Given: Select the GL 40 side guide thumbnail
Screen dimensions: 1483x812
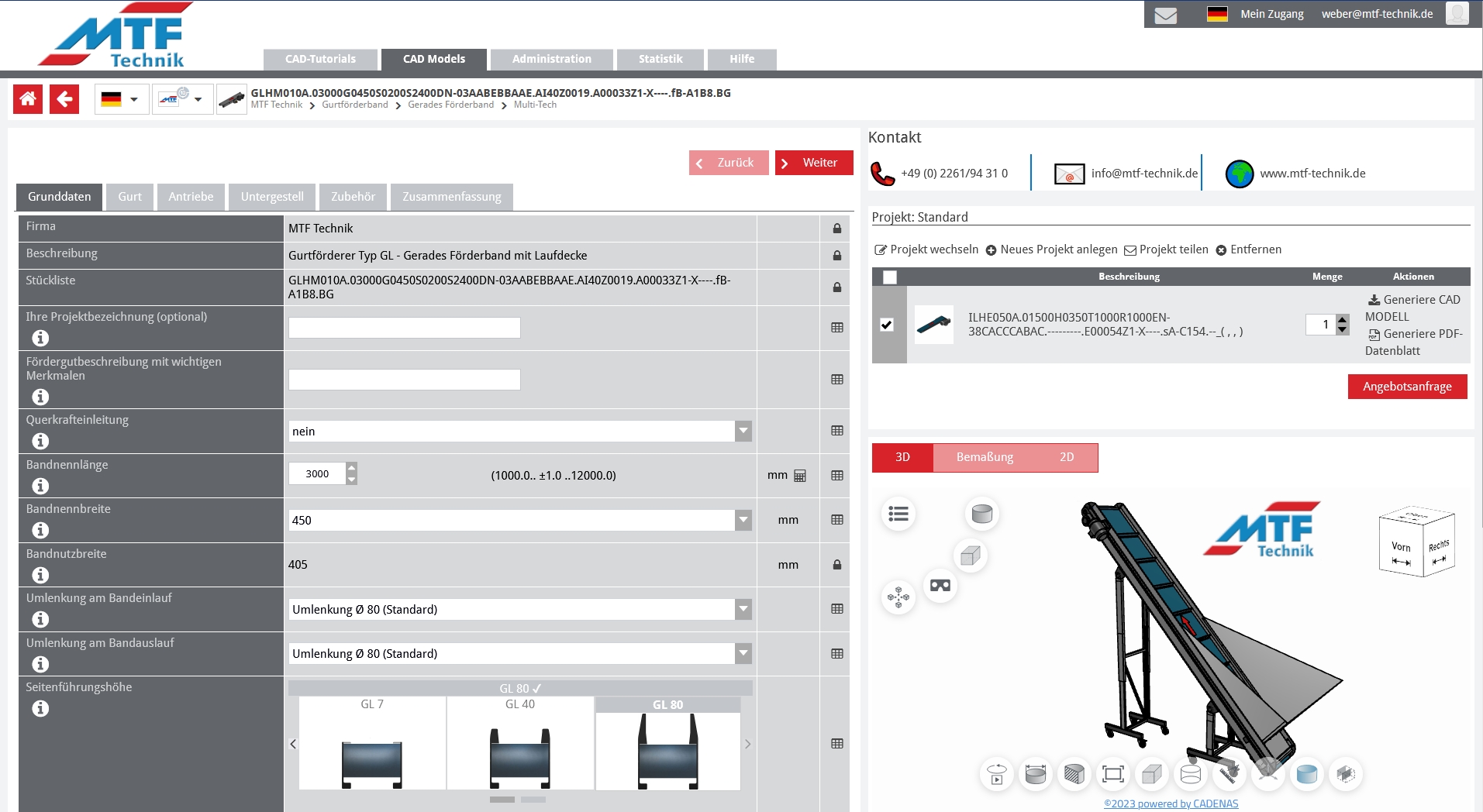Looking at the screenshot, I should [x=520, y=743].
